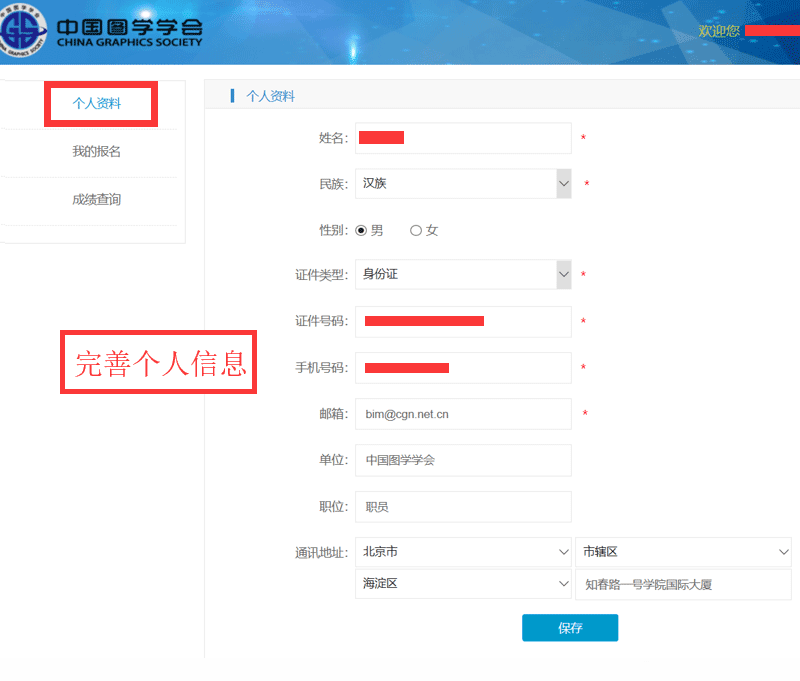Click the 姓名 input field
800x681 pixels.
(x=463, y=138)
